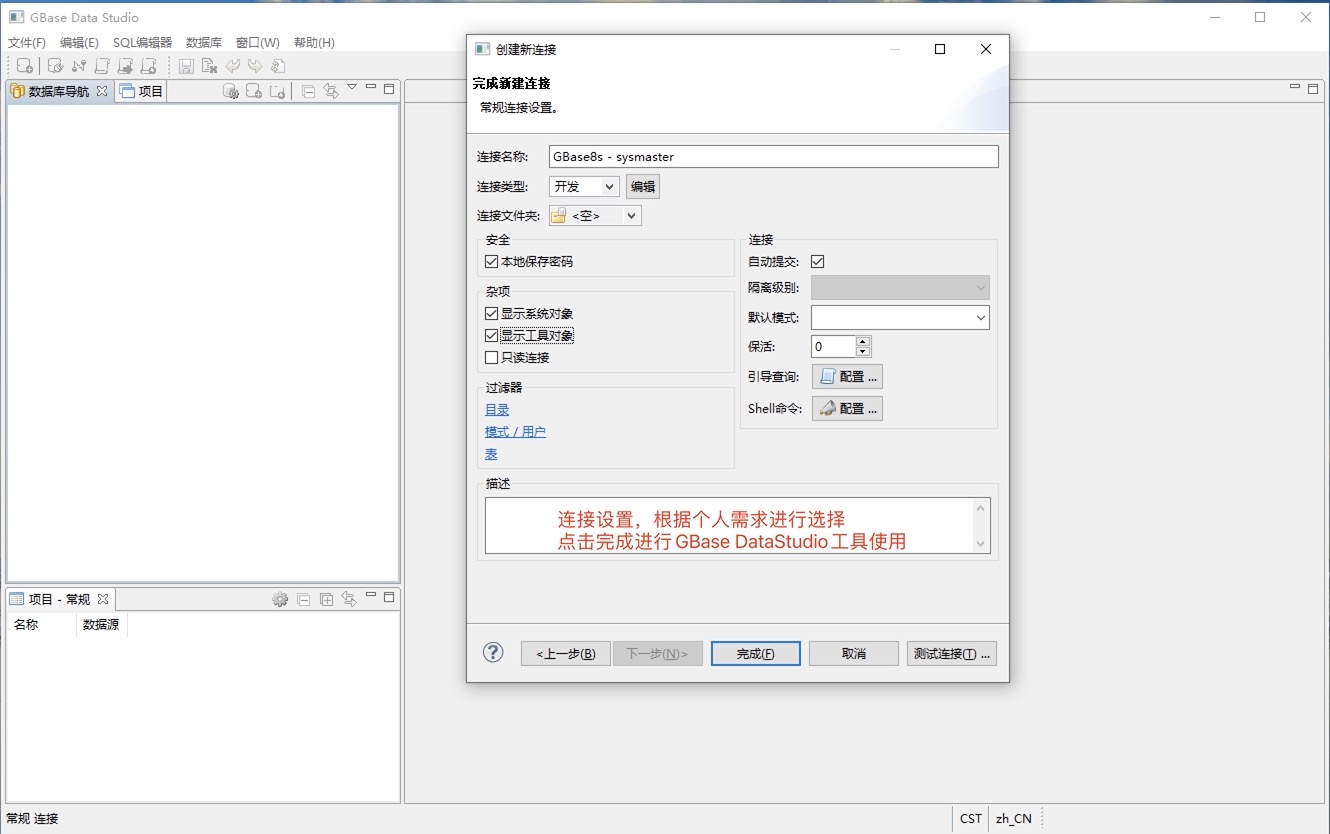Viewport: 1330px width, 834px height.
Task: Open the 数据库 menu
Action: pyautogui.click(x=204, y=43)
